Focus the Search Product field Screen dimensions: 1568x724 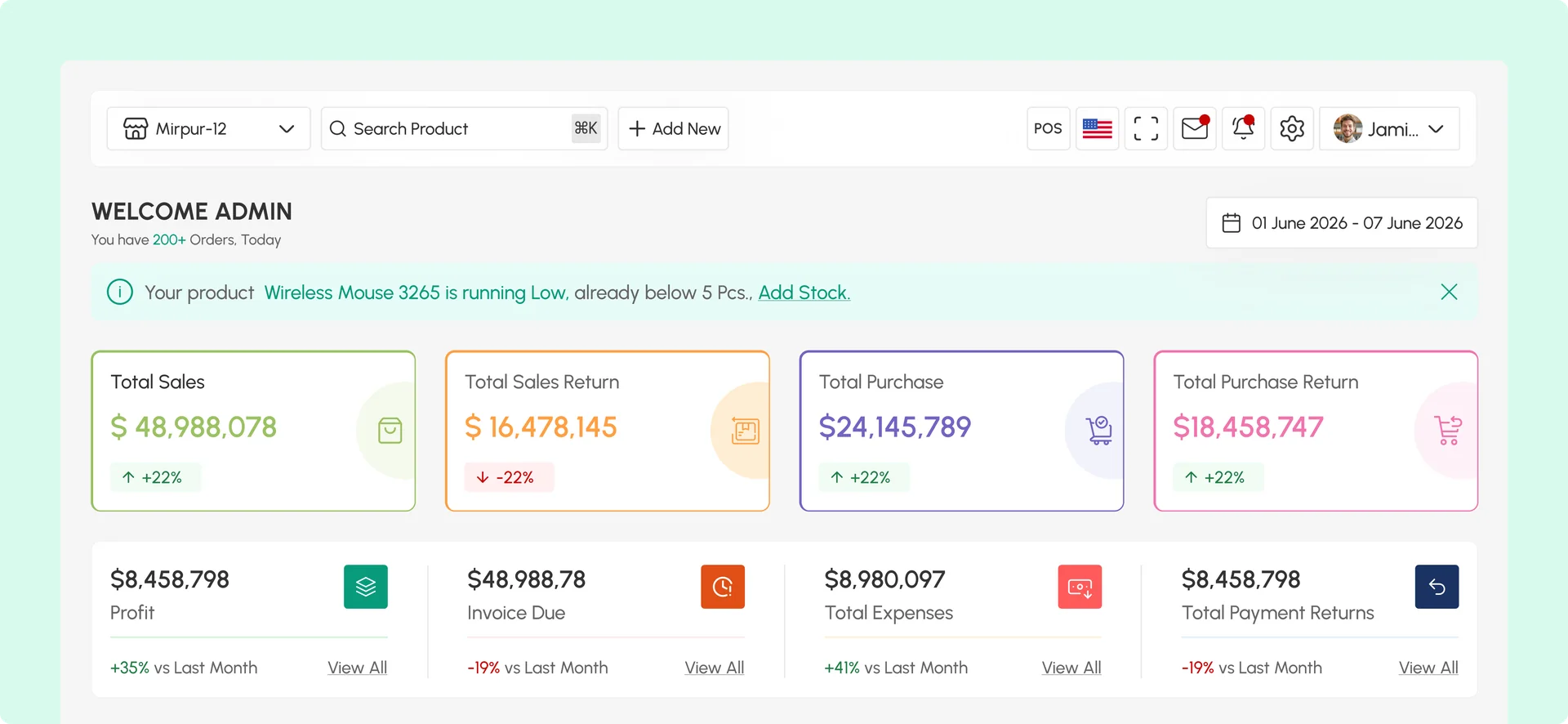click(x=464, y=128)
